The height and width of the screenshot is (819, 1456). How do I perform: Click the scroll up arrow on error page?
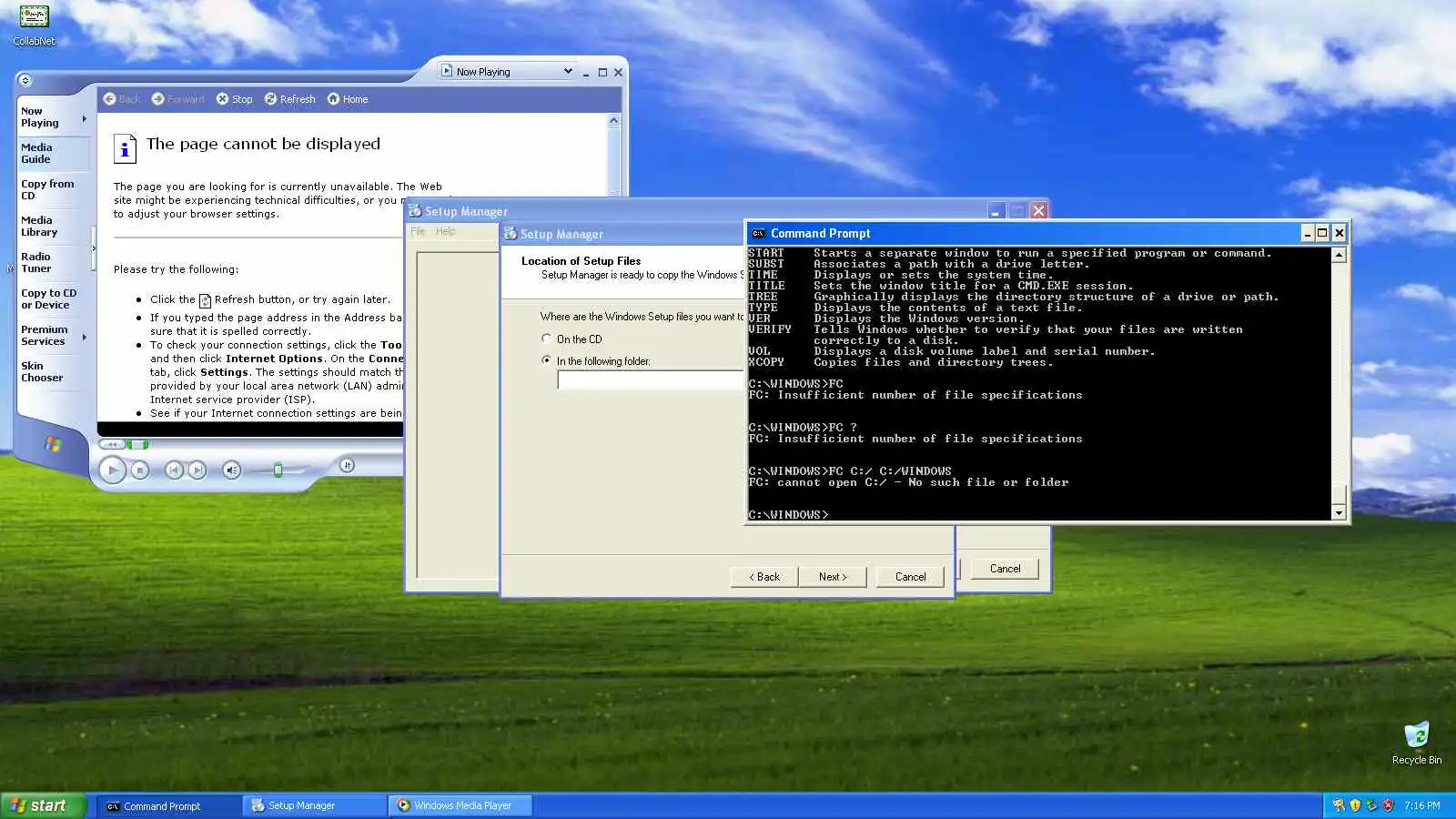613,120
